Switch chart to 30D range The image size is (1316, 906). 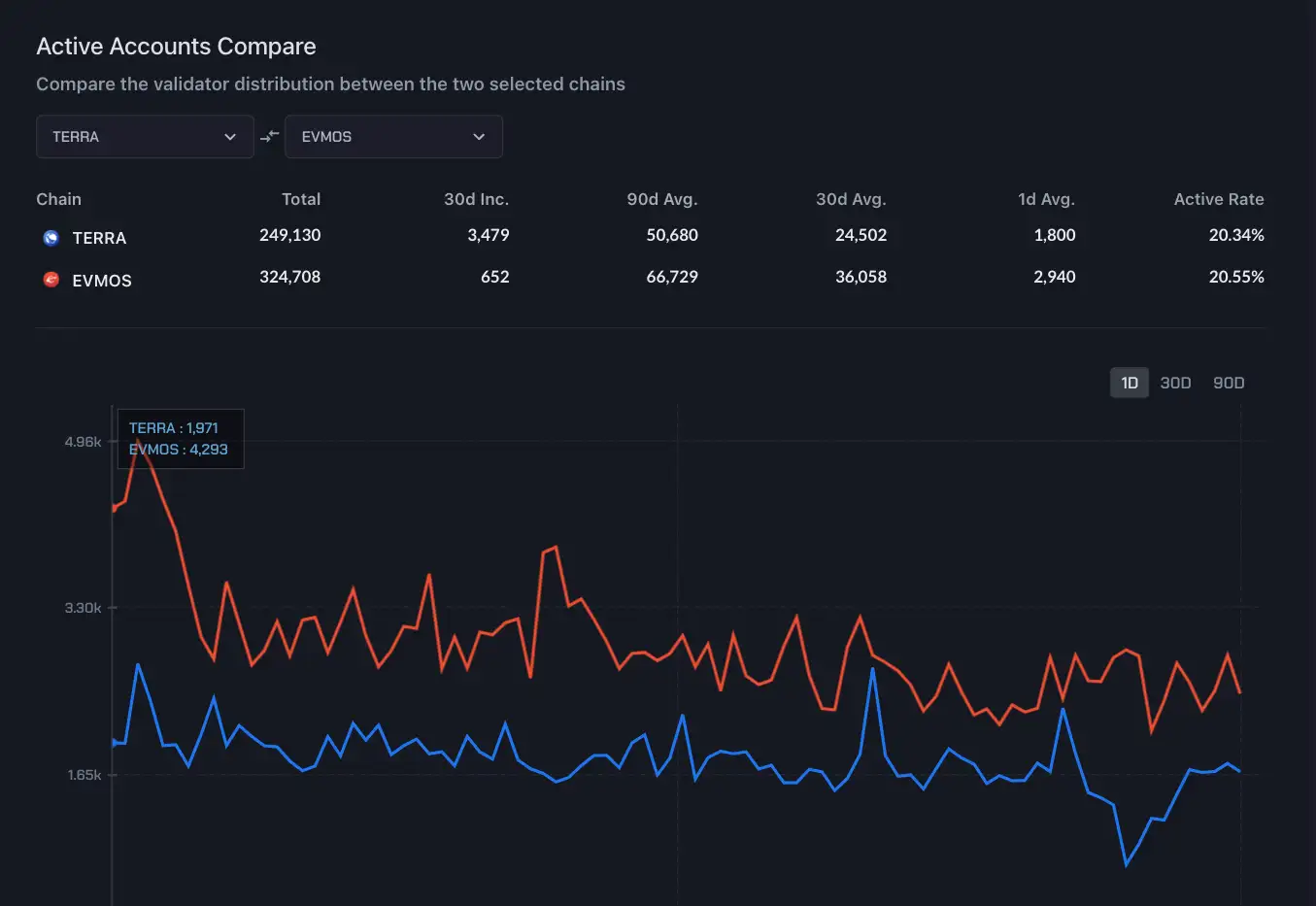point(1175,383)
